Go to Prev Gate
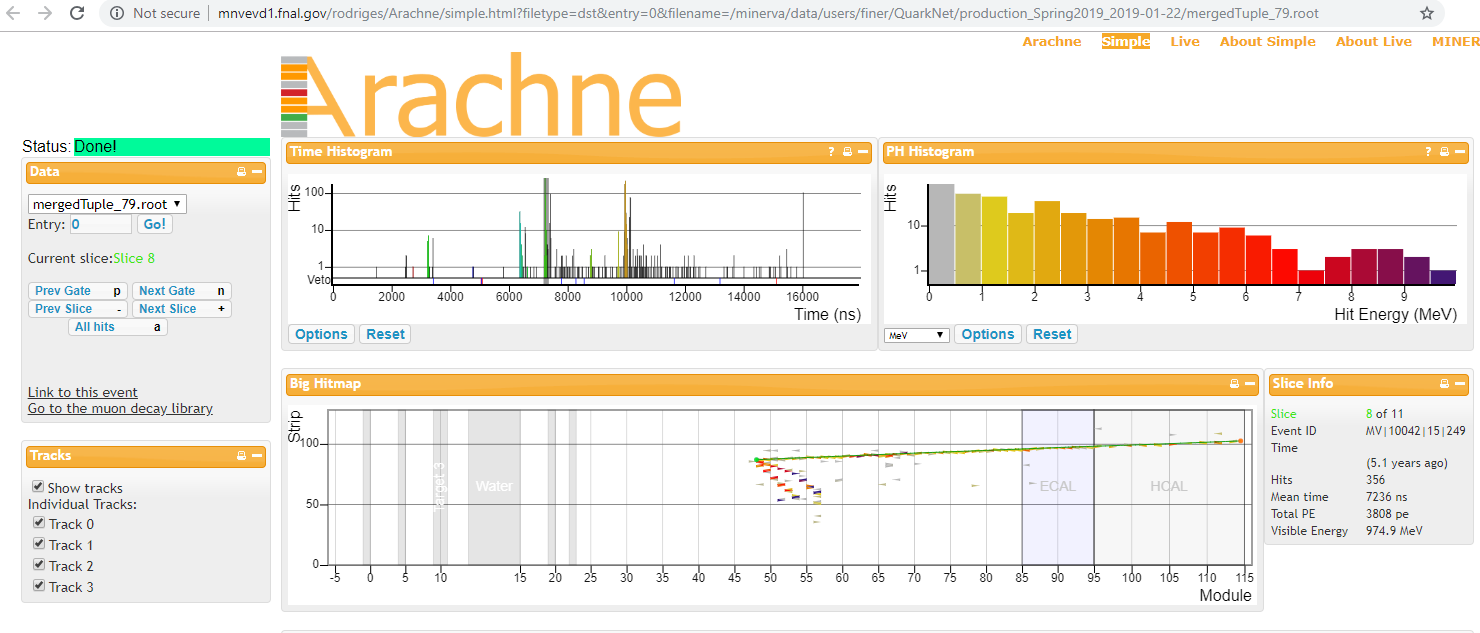The image size is (1480, 633). [x=78, y=291]
